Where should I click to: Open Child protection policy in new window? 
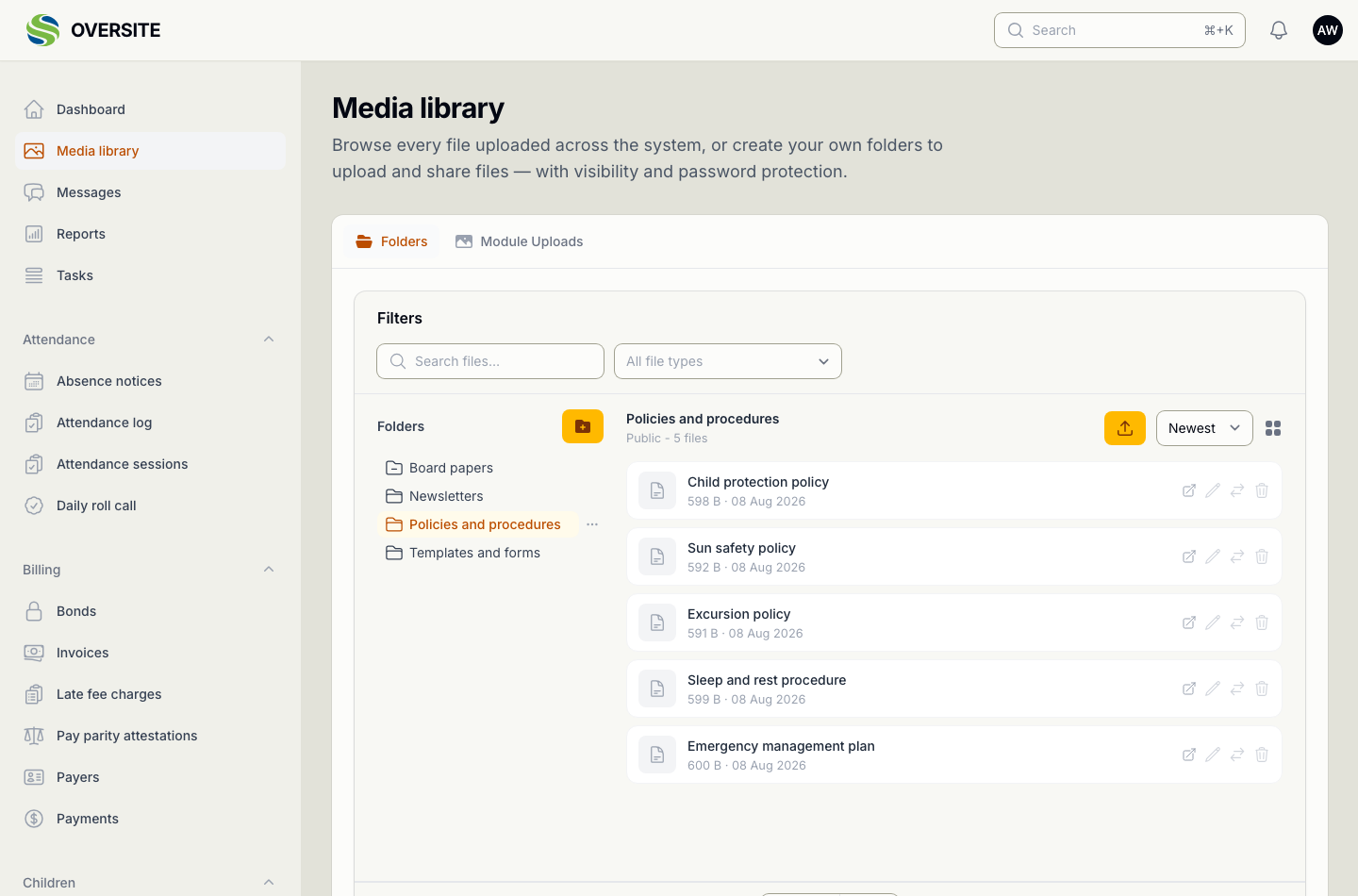[1189, 490]
